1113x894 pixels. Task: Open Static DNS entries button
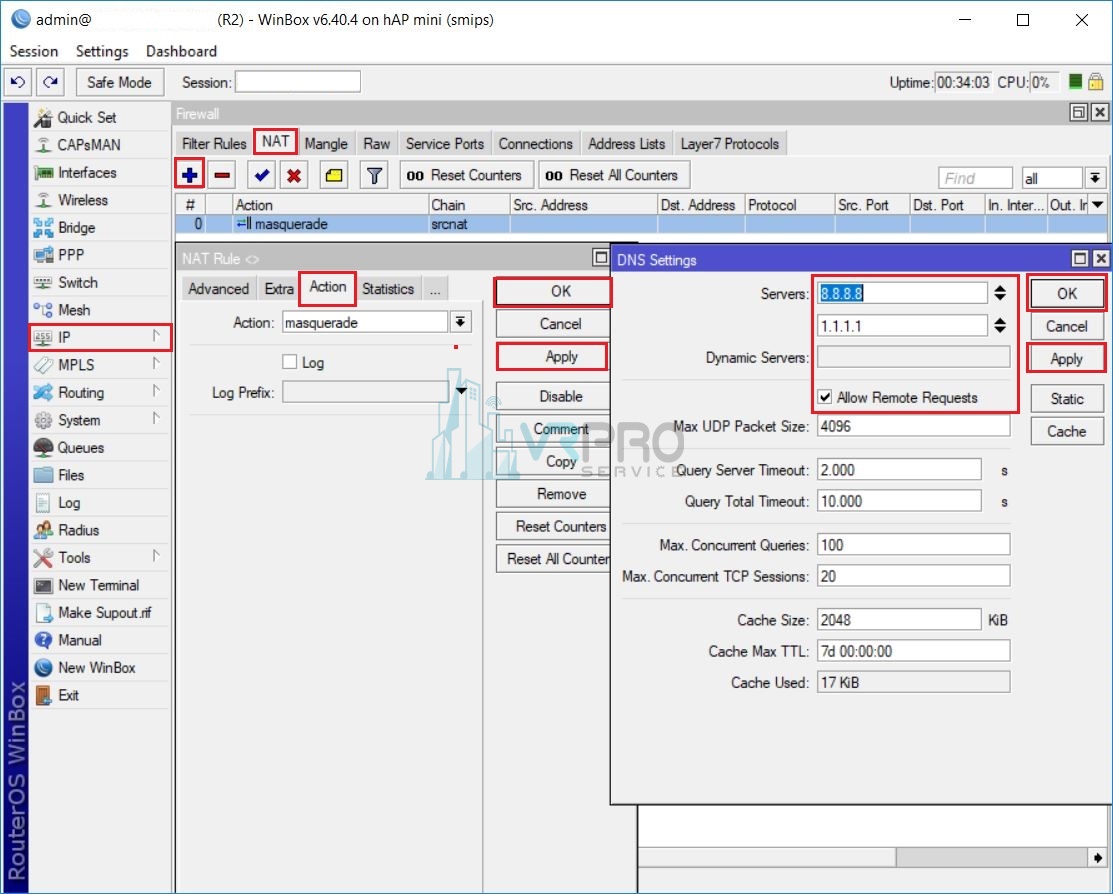tap(1067, 398)
